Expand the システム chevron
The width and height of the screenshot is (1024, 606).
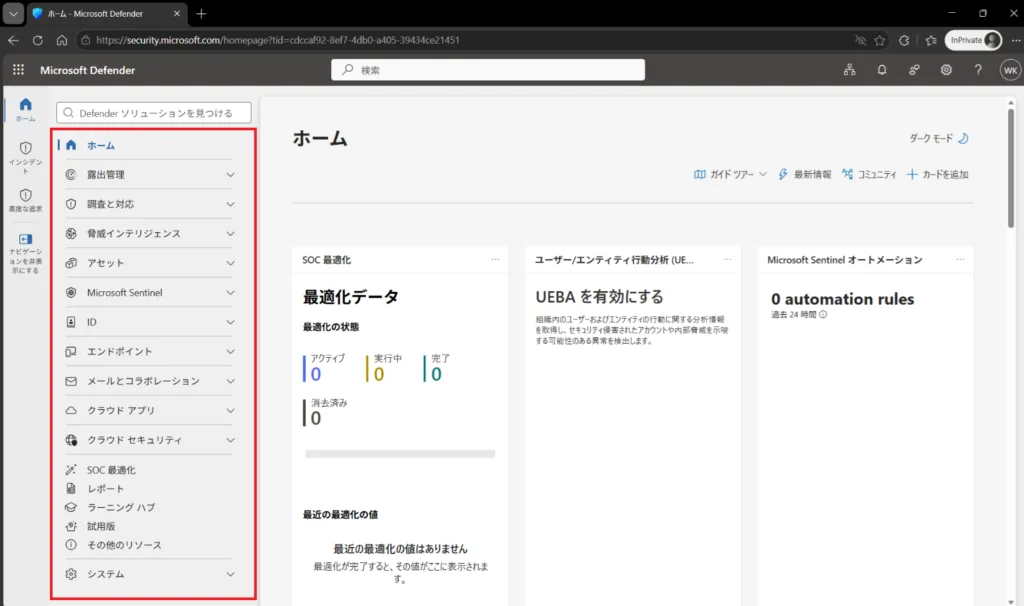pos(231,574)
